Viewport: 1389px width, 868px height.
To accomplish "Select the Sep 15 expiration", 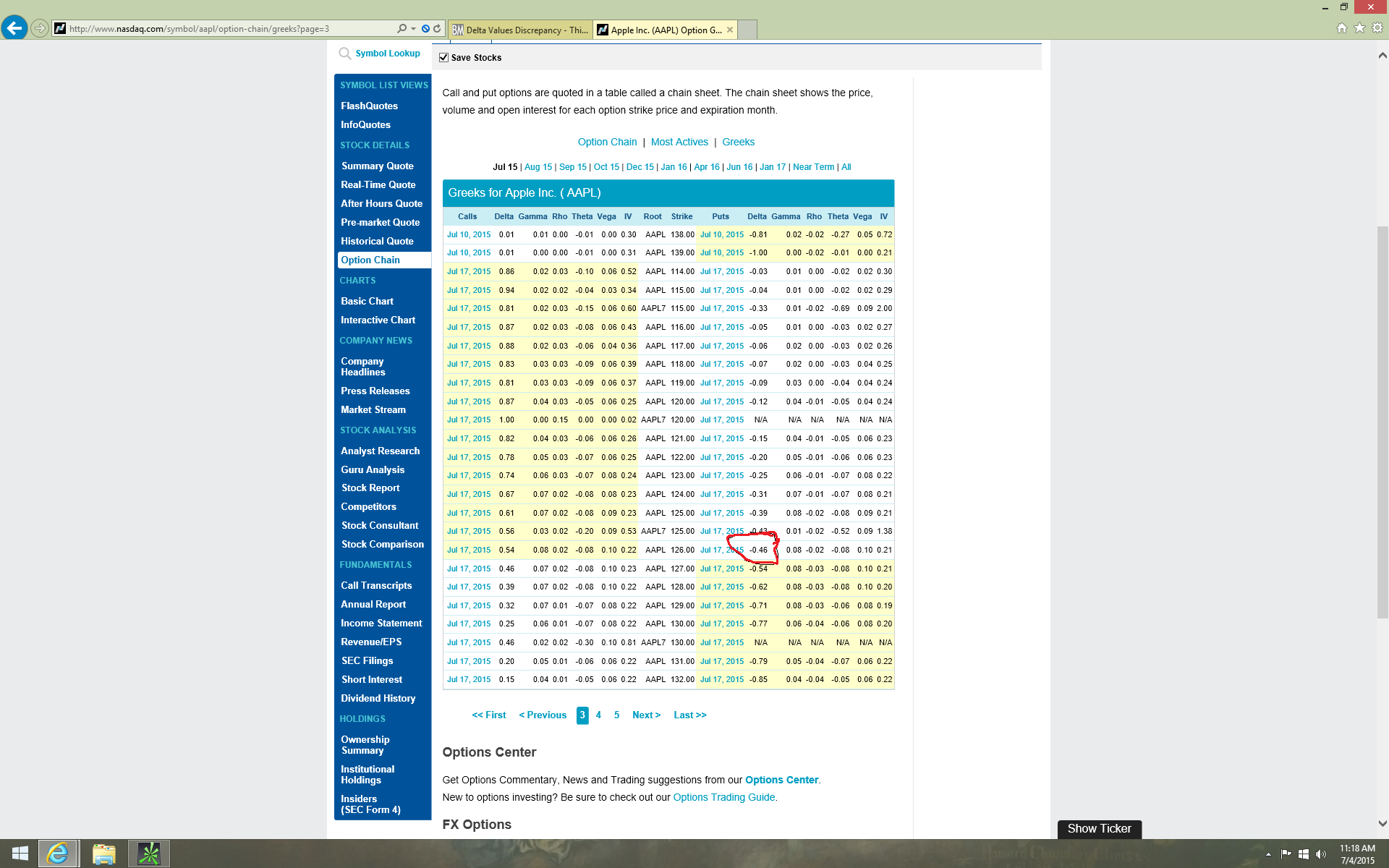I will (573, 167).
